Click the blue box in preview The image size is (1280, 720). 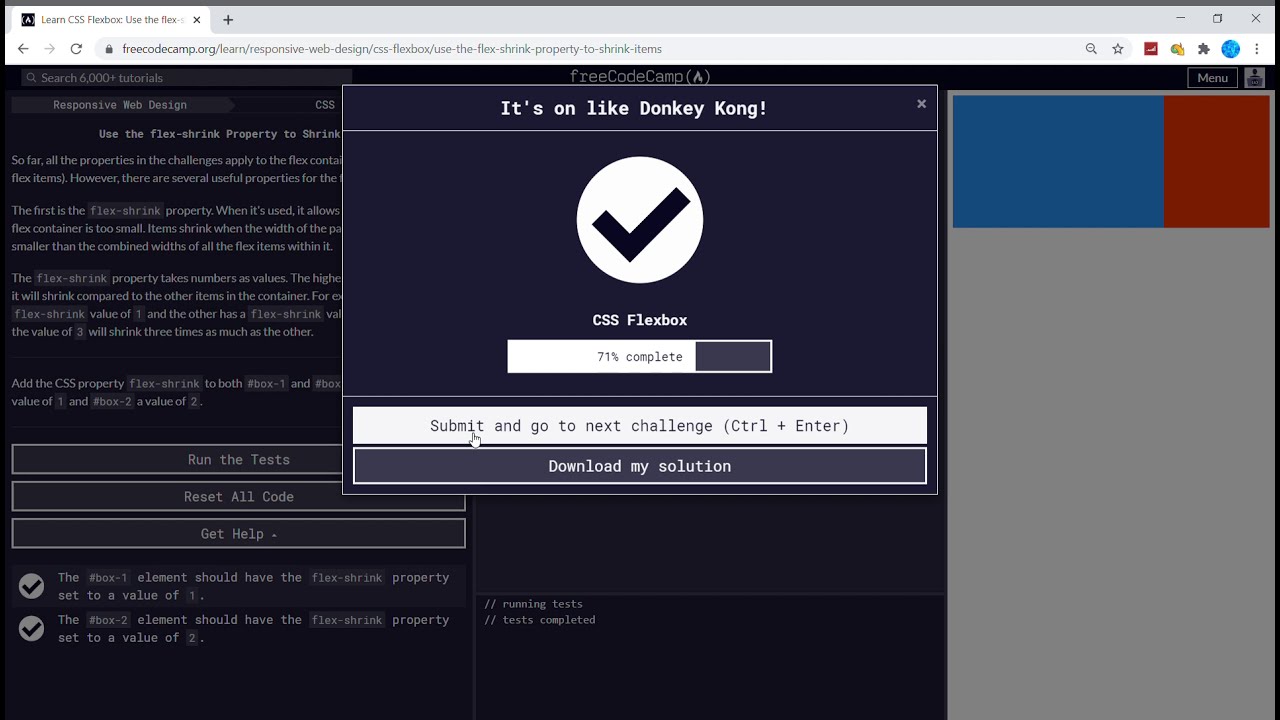tap(1058, 161)
